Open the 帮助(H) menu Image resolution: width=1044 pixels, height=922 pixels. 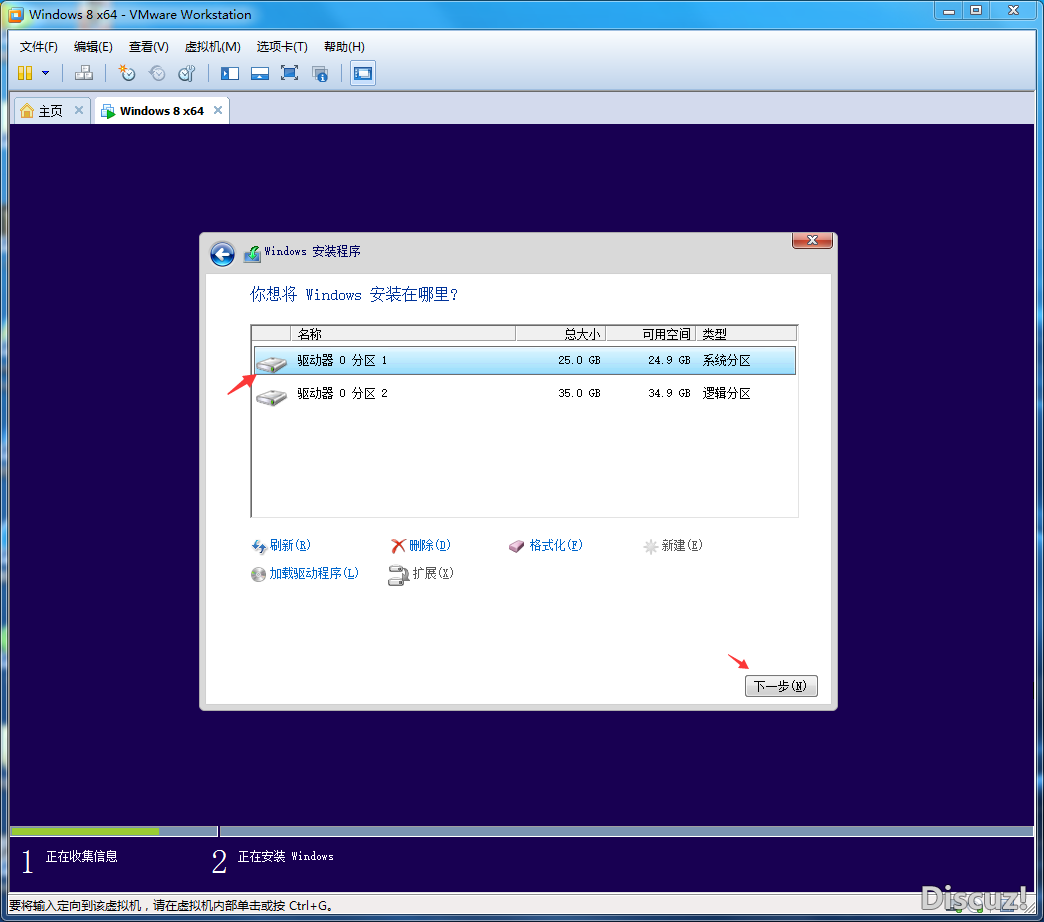344,47
